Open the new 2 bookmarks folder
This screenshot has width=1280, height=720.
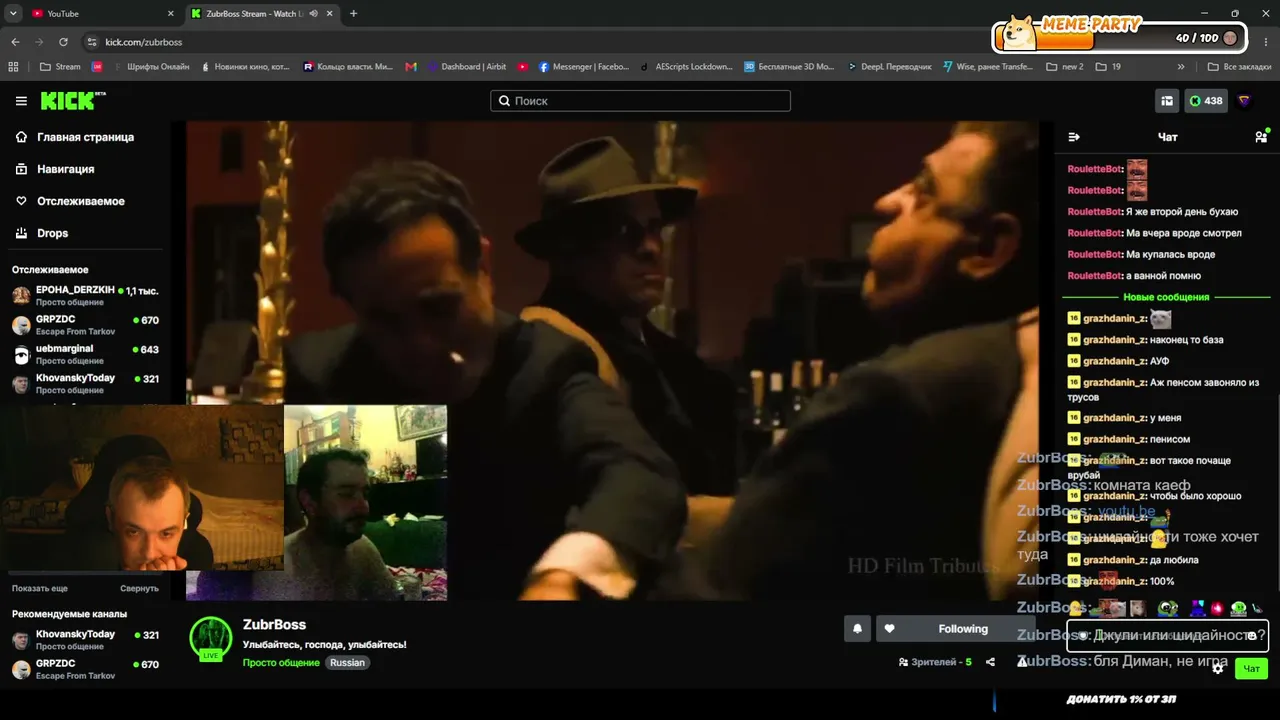(1065, 67)
